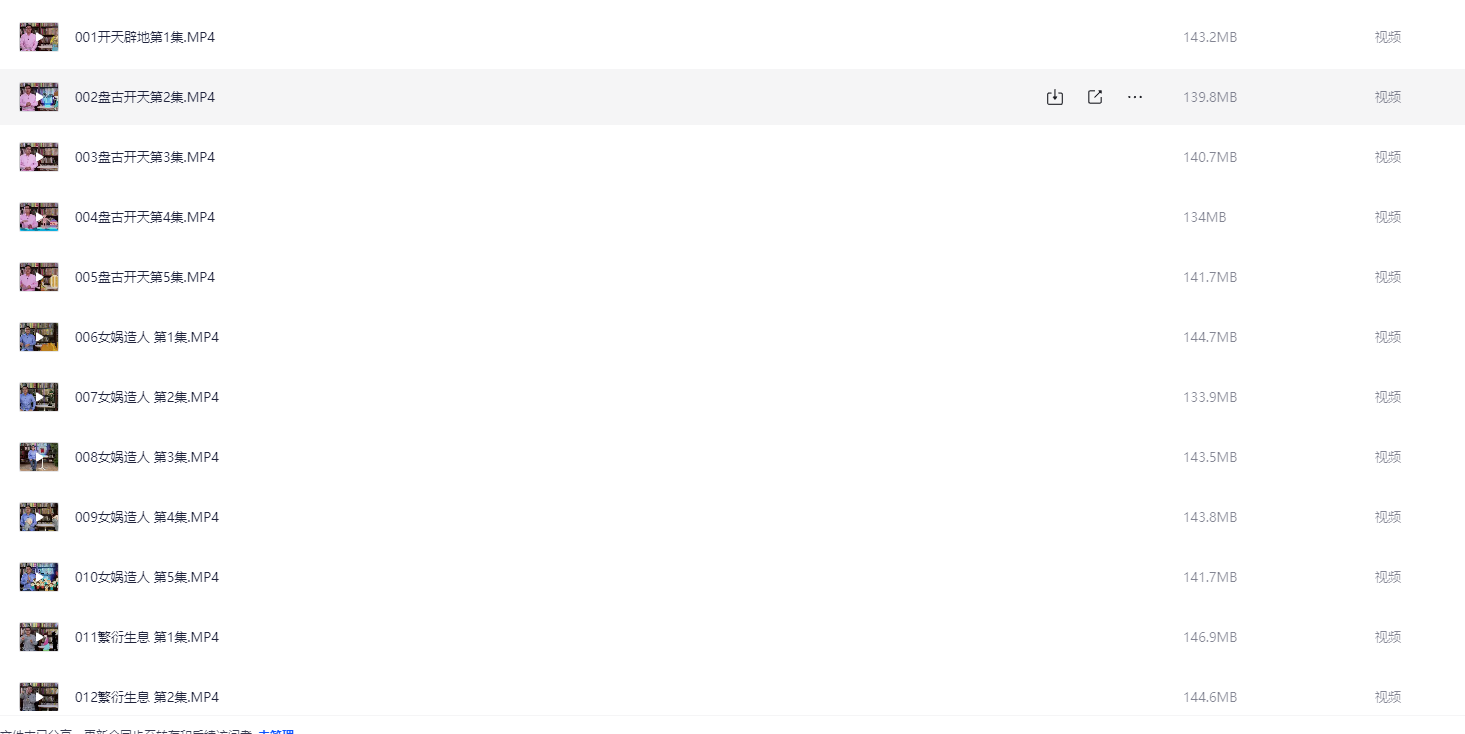Screen dimensions: 1465x734
Task: Open file 009女娲造人 第4集.MP4
Action: (147, 517)
